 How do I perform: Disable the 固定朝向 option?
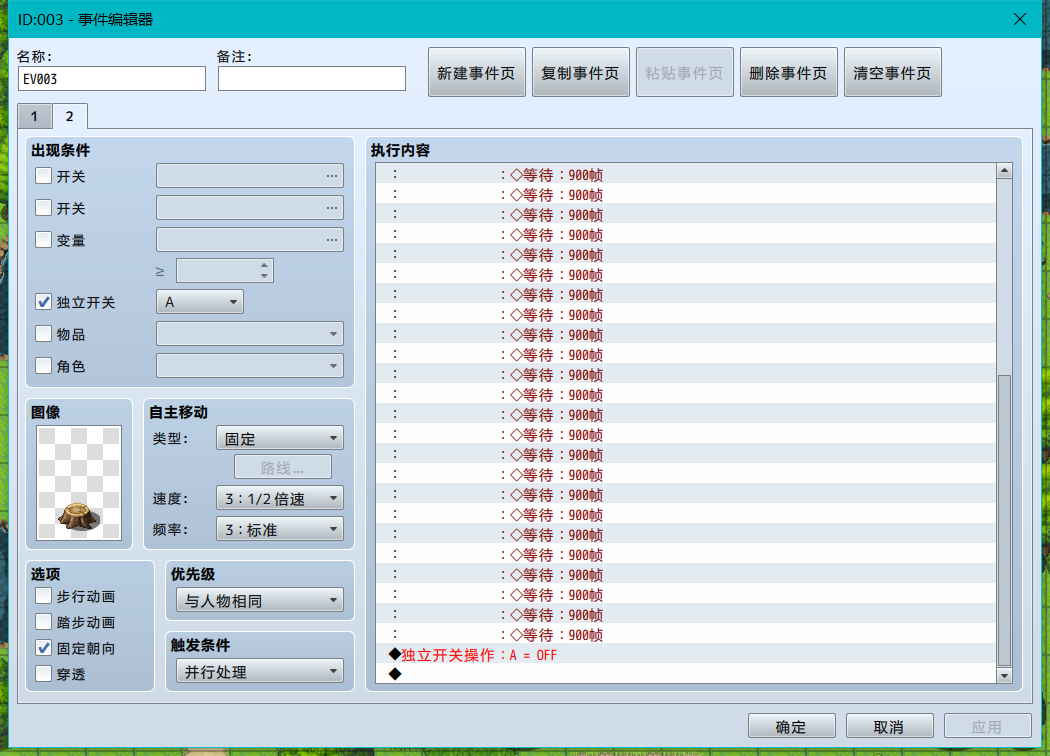pos(44,648)
